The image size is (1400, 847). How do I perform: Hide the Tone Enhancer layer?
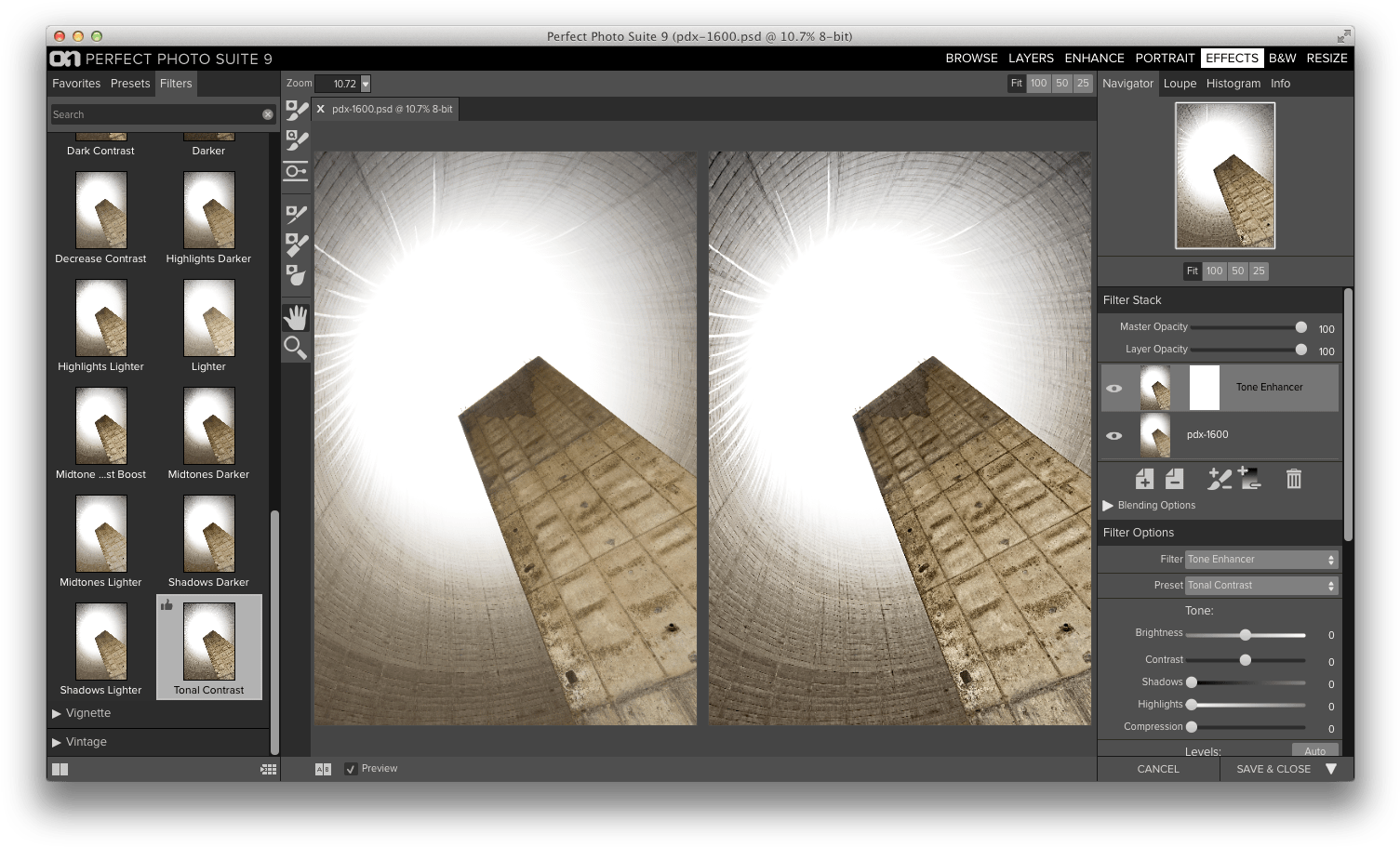pos(1113,388)
